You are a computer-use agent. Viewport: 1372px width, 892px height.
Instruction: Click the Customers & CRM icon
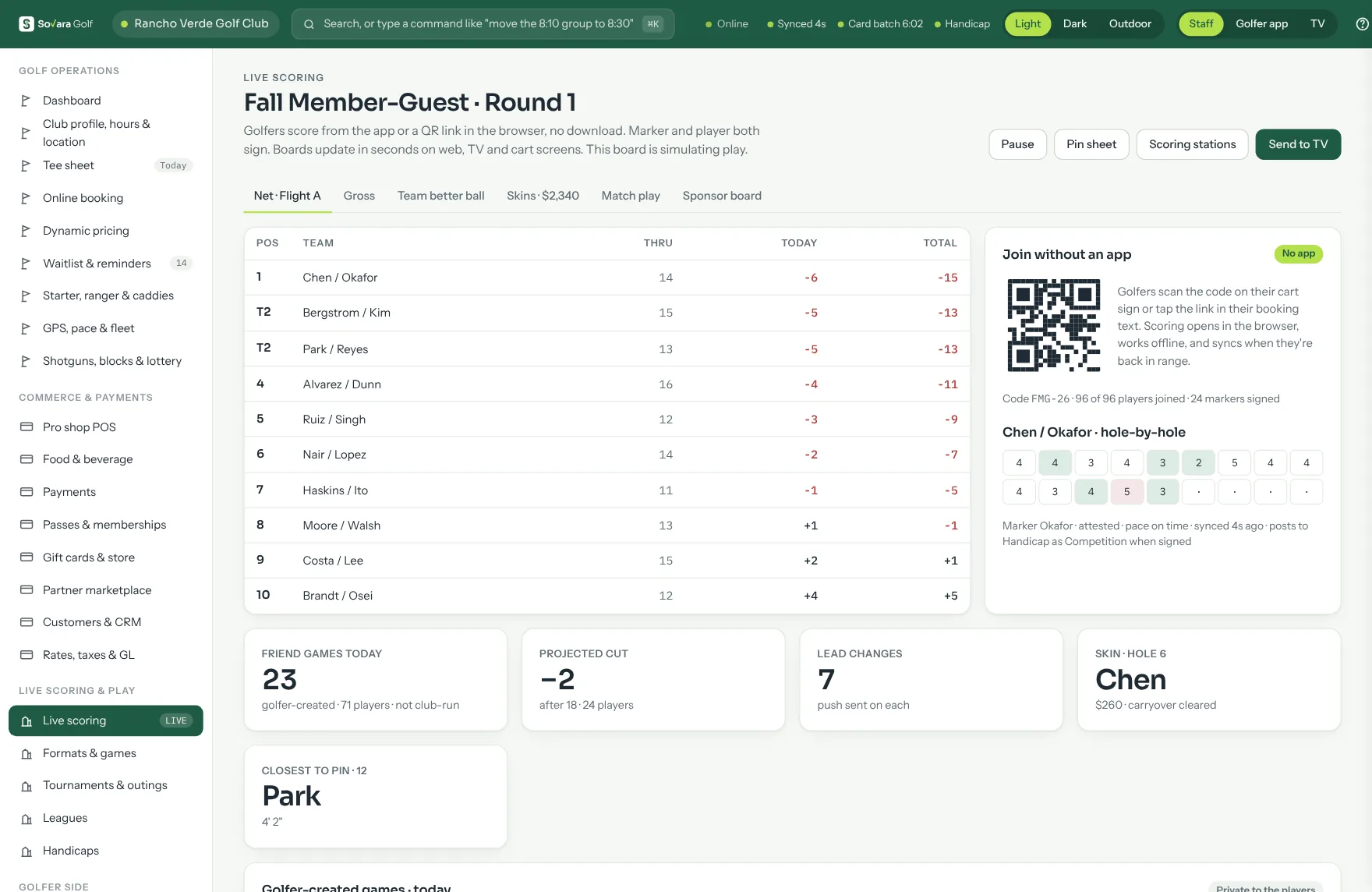pyautogui.click(x=27, y=622)
